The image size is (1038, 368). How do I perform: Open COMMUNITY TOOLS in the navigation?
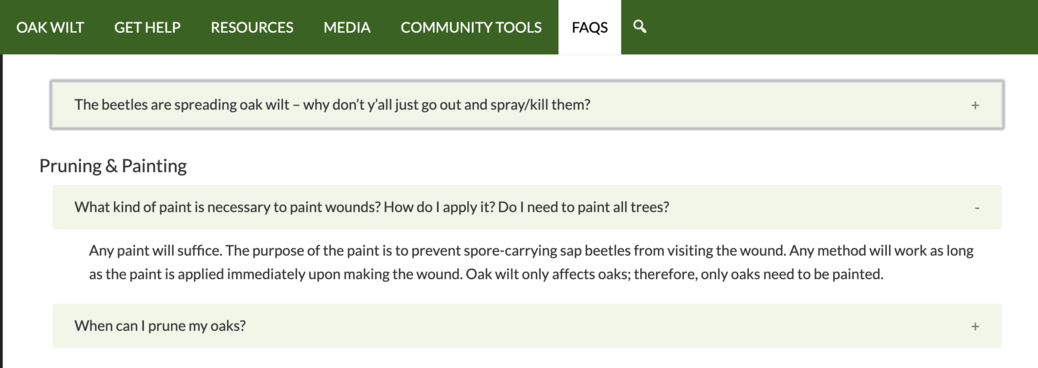tap(471, 27)
